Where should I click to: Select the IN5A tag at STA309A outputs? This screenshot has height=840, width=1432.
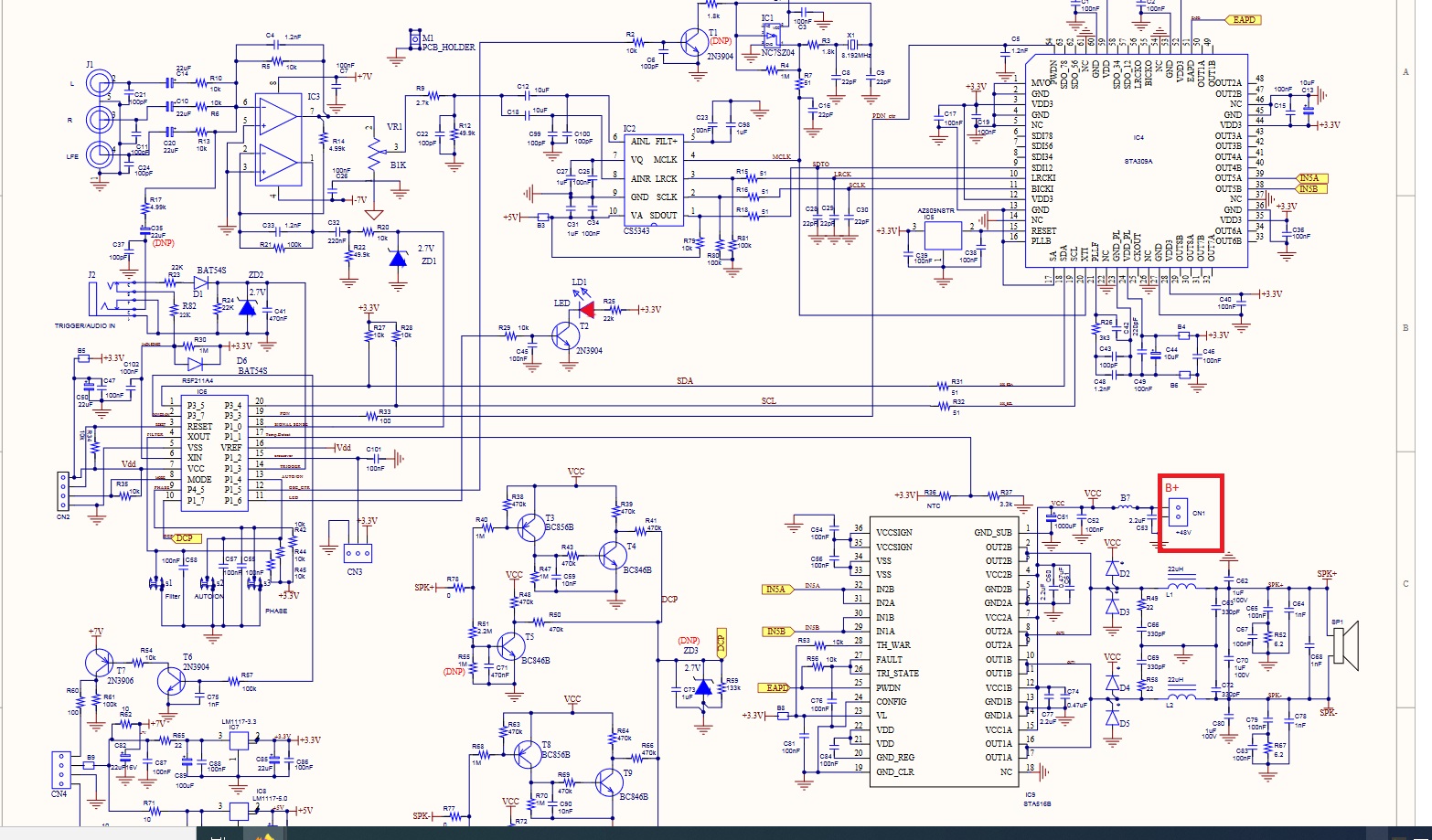1310,178
